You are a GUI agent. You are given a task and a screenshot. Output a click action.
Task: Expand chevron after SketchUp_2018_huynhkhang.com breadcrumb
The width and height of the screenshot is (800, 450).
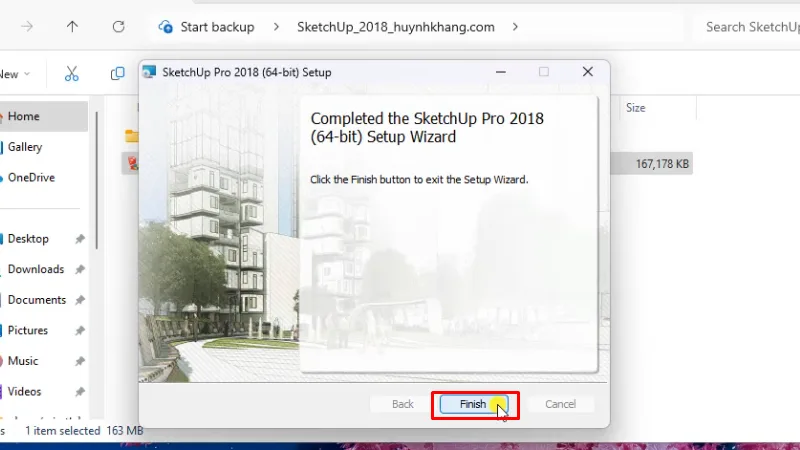pos(515,27)
